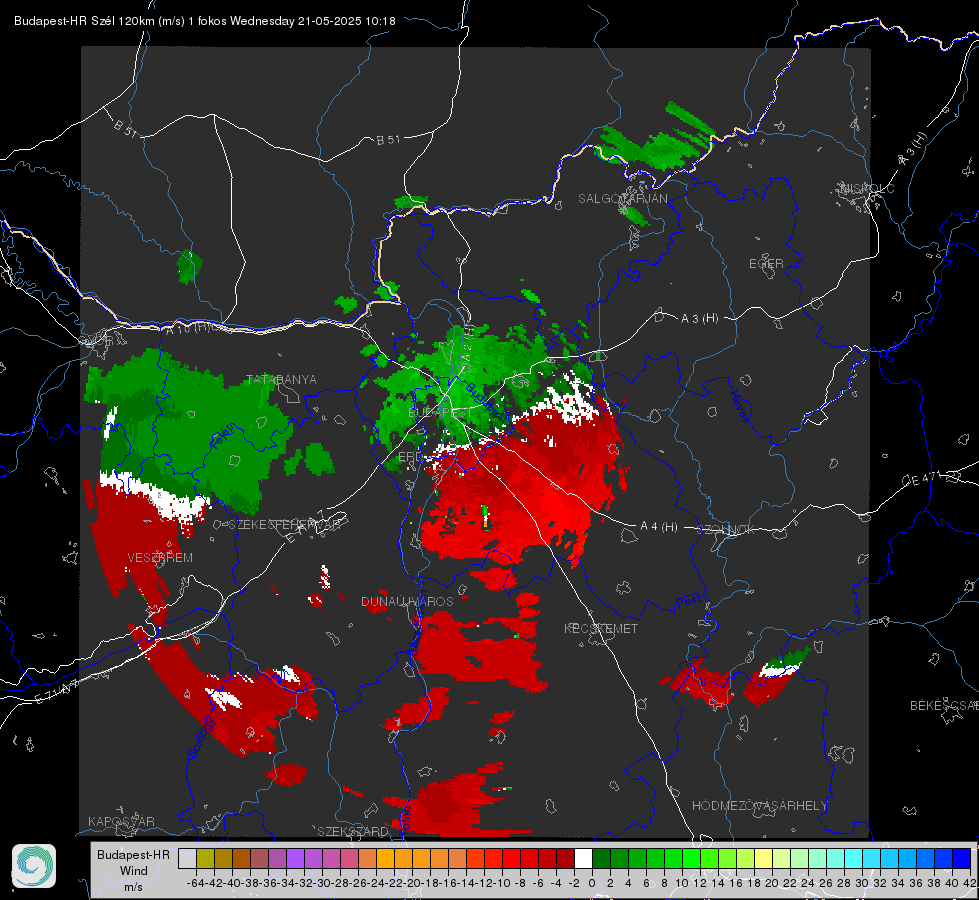Pick the light gray first legend swatch
979x900 pixels.
point(187,858)
